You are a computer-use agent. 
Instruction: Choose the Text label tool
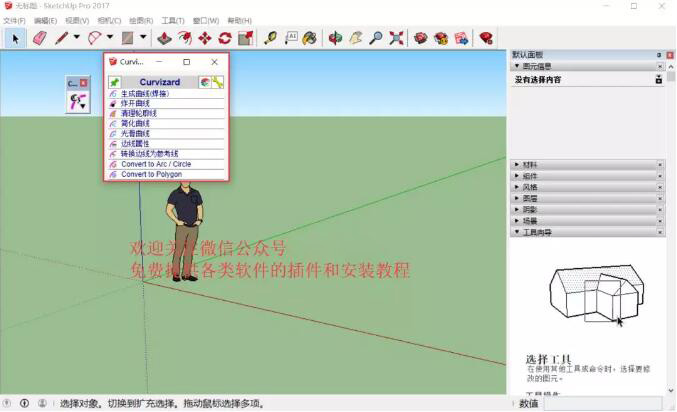[x=291, y=38]
